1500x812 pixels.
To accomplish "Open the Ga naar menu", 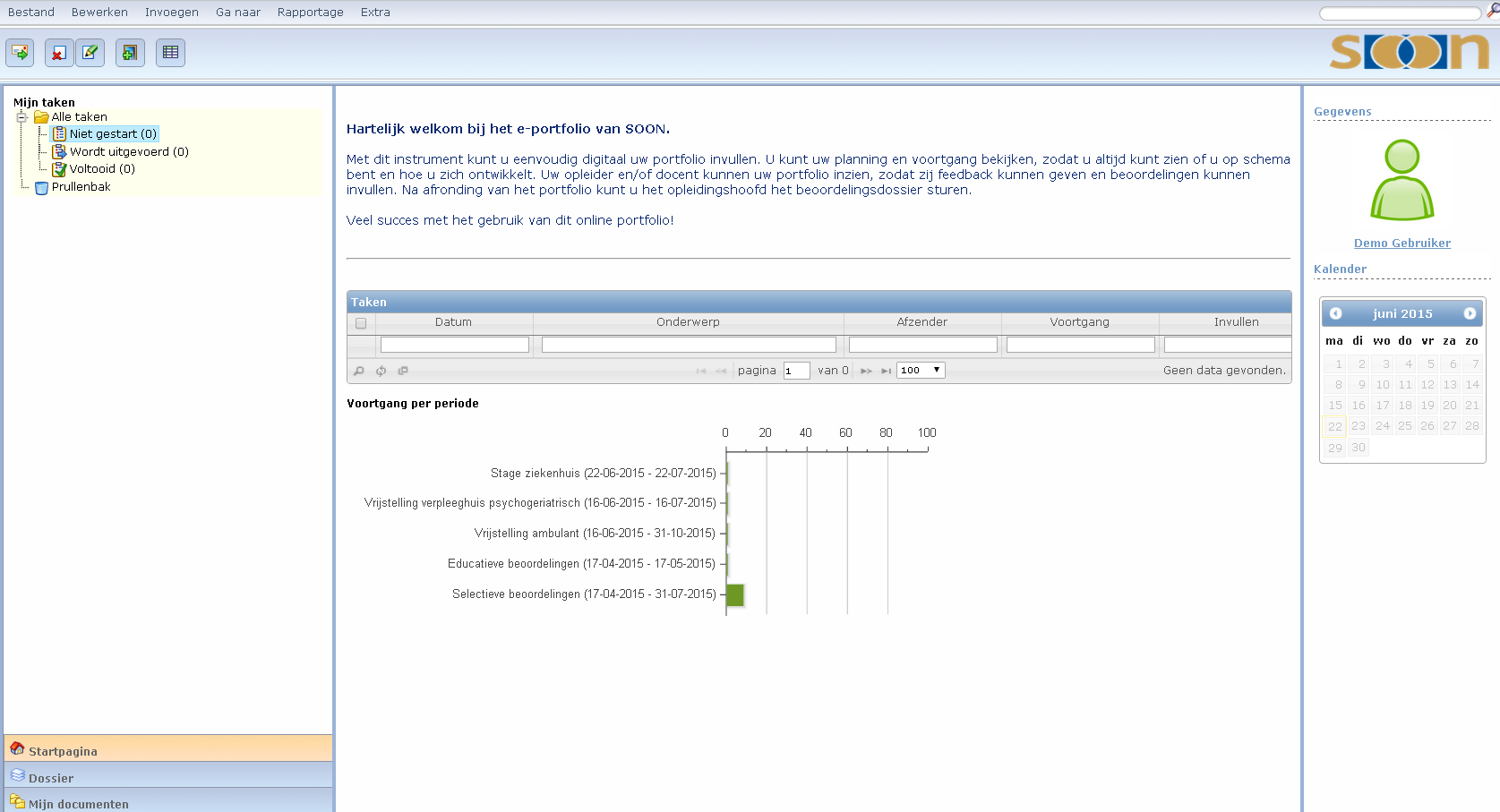I will [x=238, y=13].
